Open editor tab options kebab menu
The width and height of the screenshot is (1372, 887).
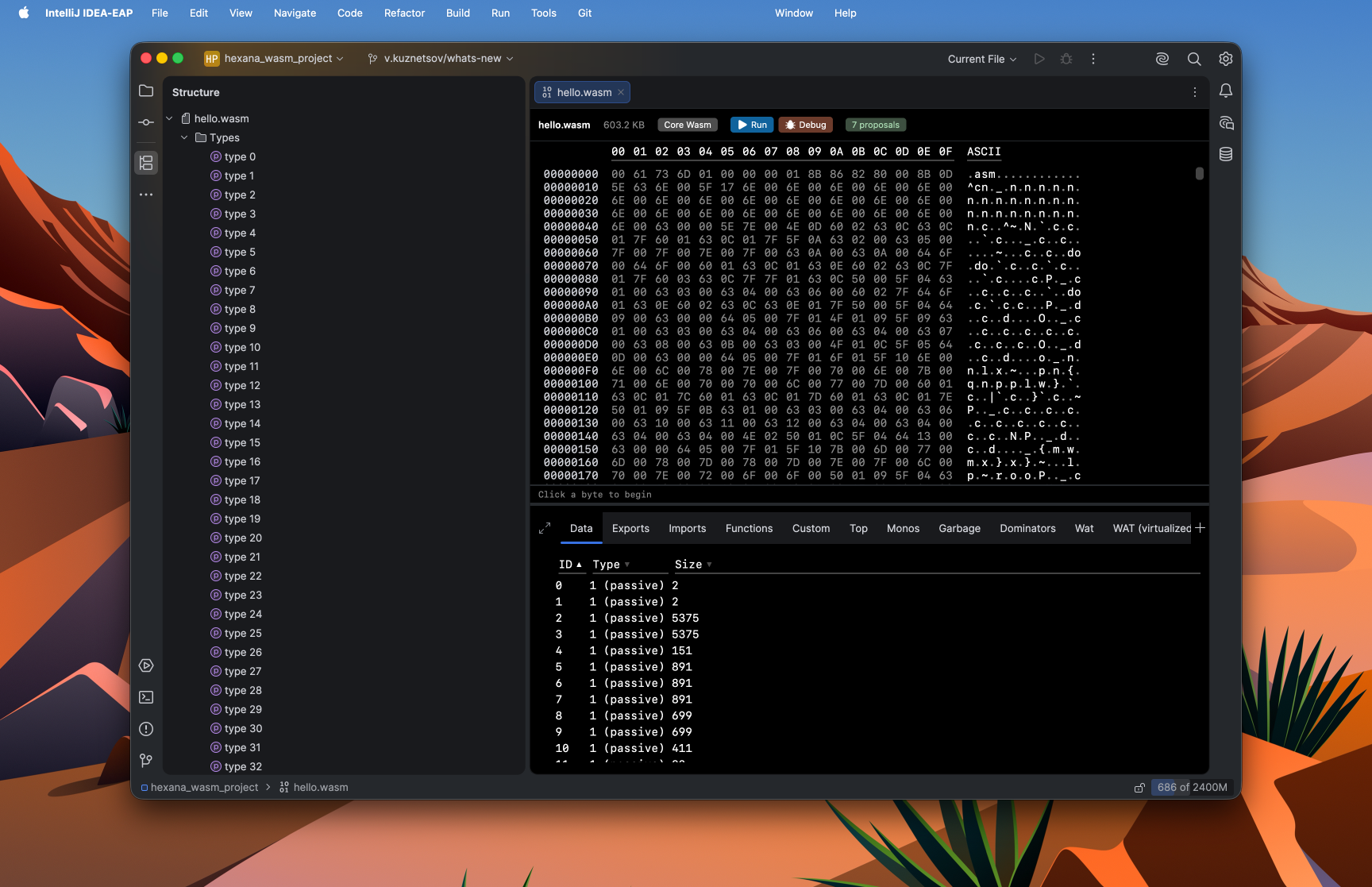[x=1195, y=92]
